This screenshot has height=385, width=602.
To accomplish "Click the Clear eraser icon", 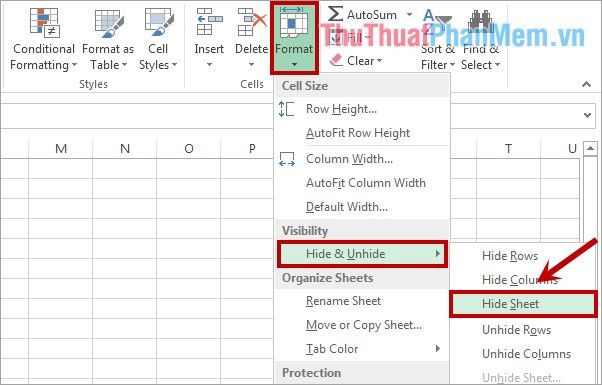I will coord(336,60).
